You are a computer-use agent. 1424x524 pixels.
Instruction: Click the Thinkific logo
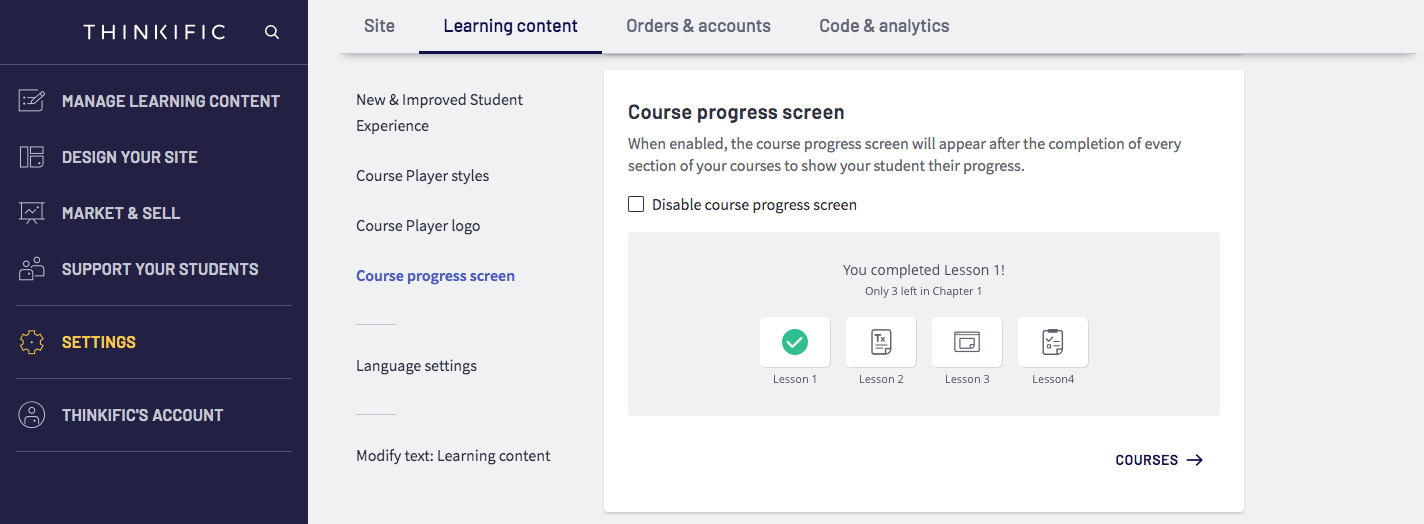tap(155, 32)
